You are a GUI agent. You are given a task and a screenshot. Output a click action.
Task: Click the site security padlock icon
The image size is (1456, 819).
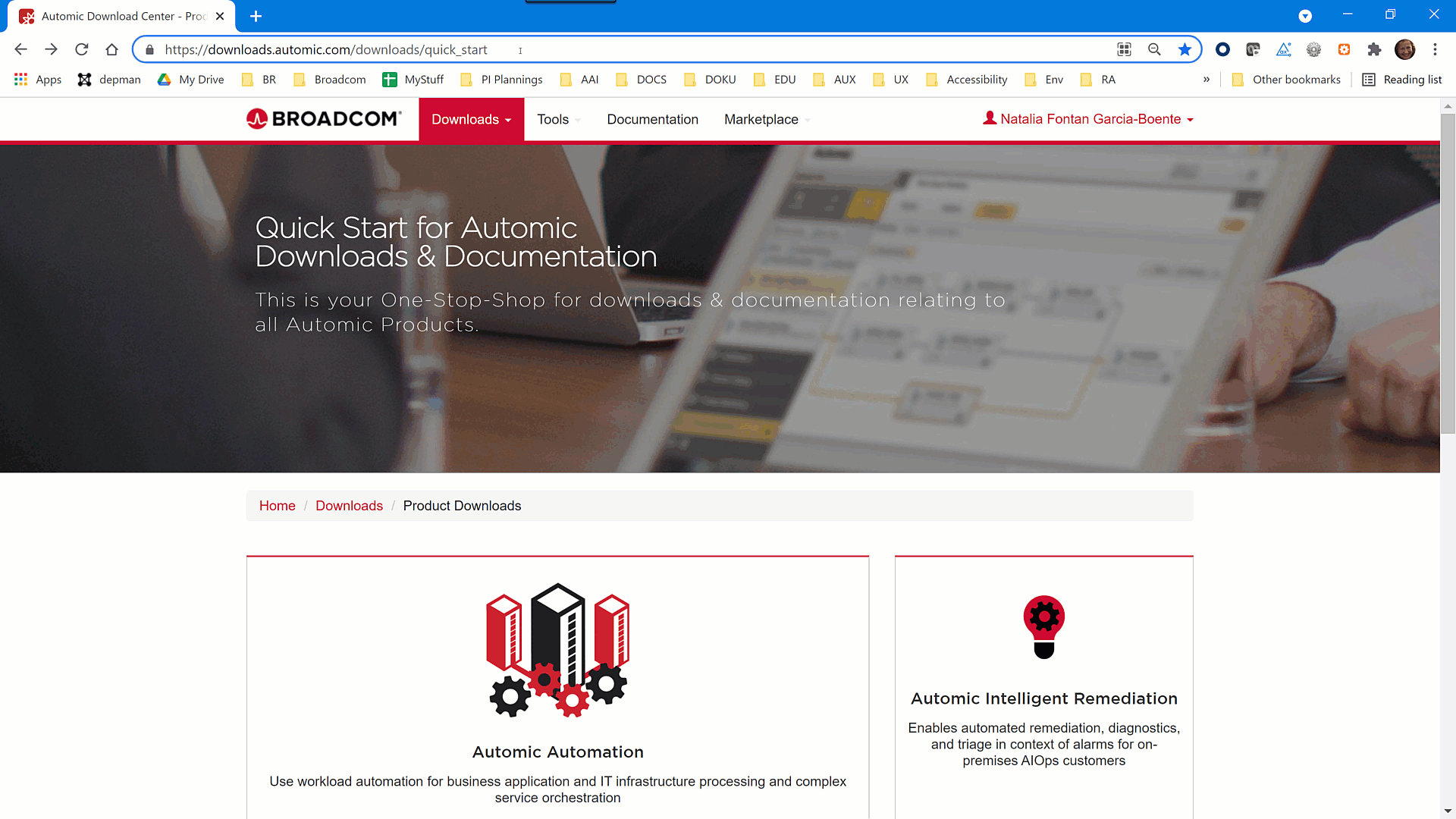[149, 49]
